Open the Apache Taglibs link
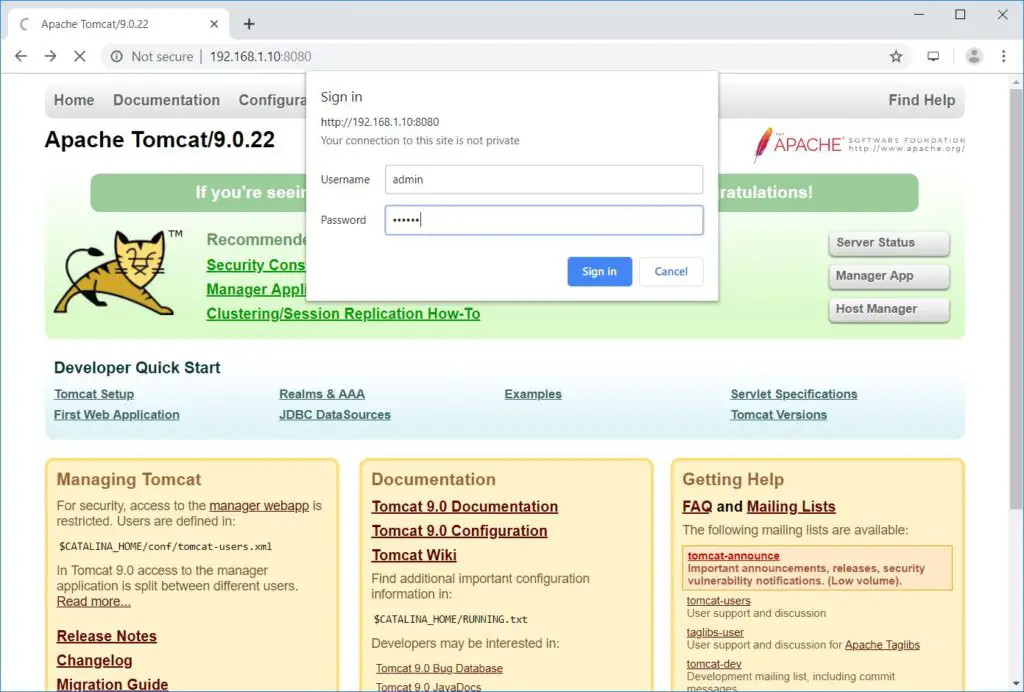This screenshot has height=692, width=1024. point(882,645)
